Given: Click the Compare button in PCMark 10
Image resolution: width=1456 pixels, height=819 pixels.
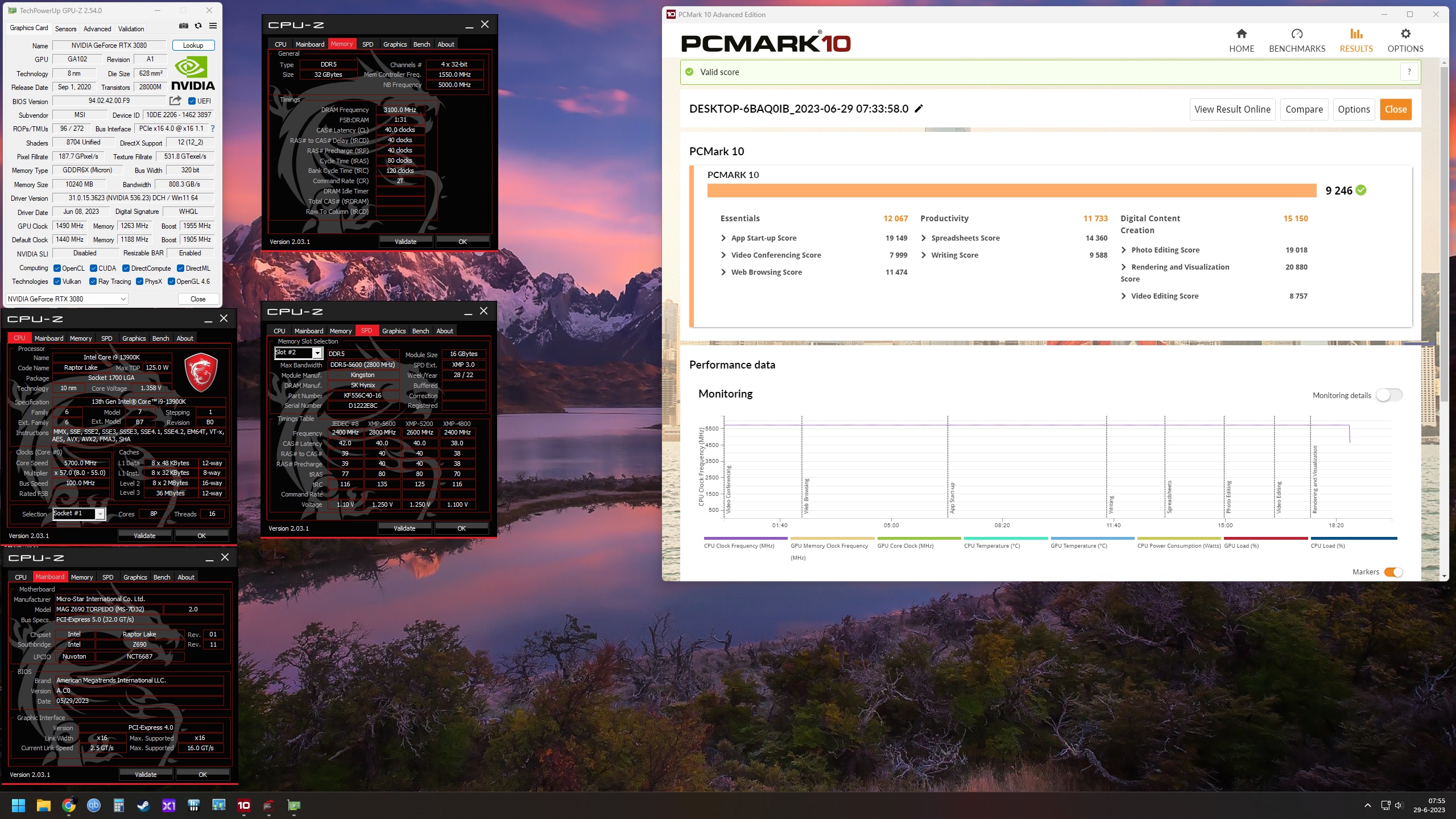Looking at the screenshot, I should pos(1304,109).
